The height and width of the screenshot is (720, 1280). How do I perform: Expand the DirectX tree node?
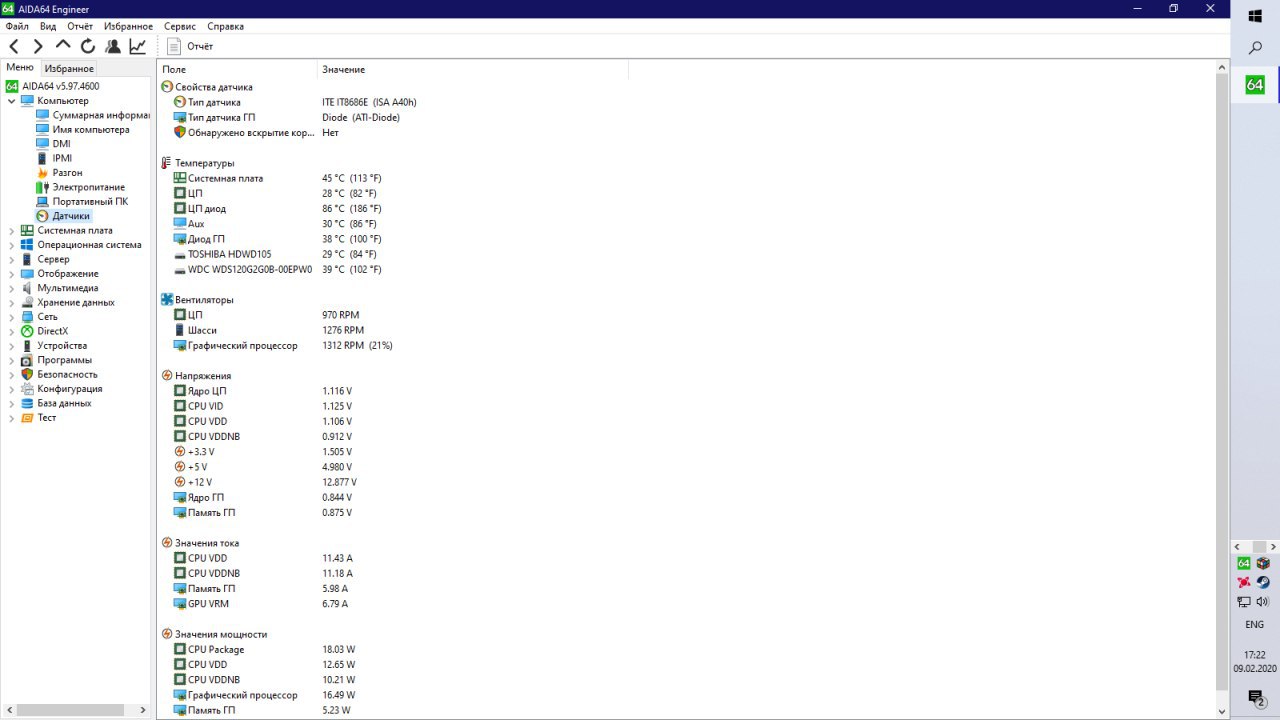tap(11, 331)
